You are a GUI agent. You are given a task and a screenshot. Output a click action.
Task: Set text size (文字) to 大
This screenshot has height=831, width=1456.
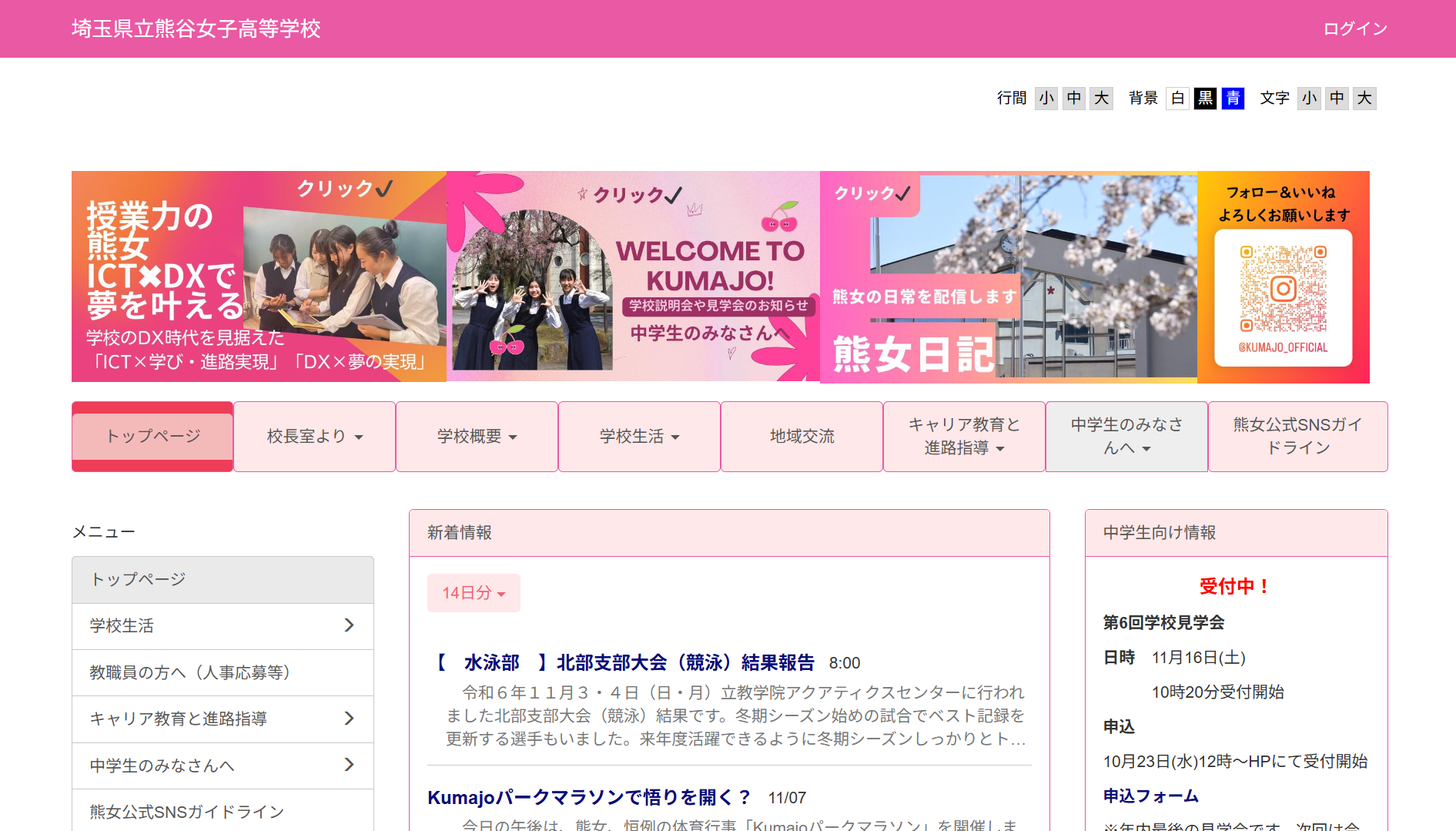(1364, 98)
